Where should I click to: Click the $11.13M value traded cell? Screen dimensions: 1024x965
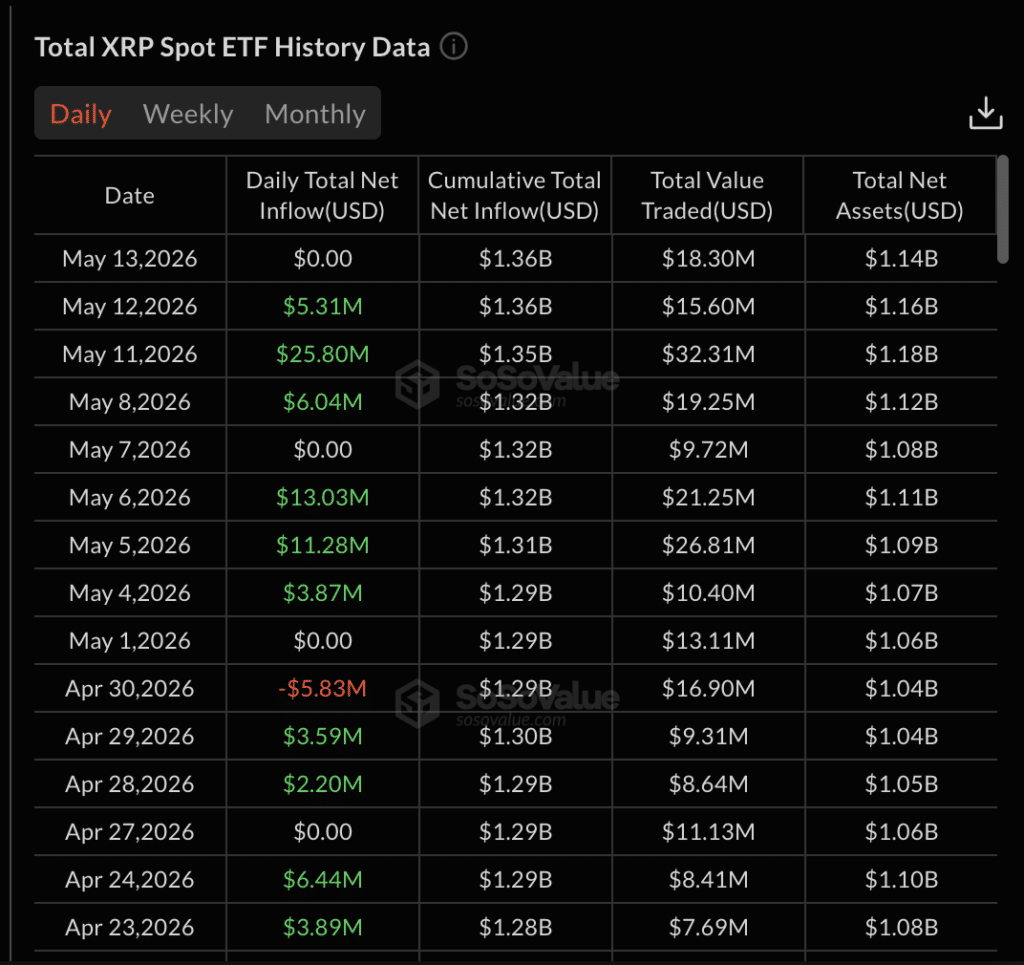709,832
